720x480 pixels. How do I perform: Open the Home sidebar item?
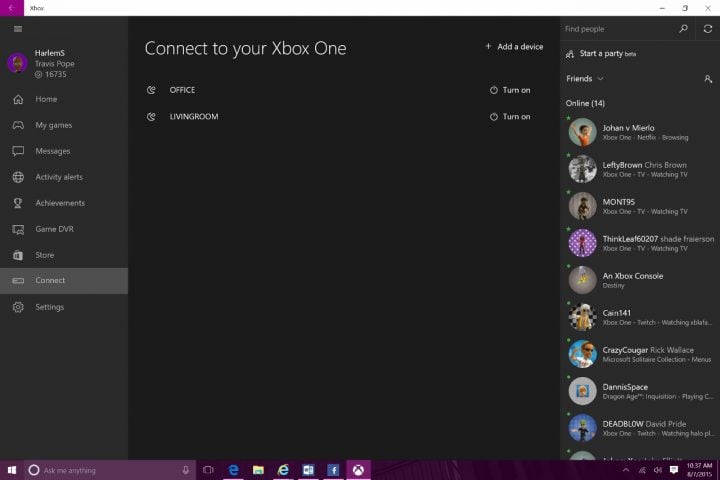point(64,99)
